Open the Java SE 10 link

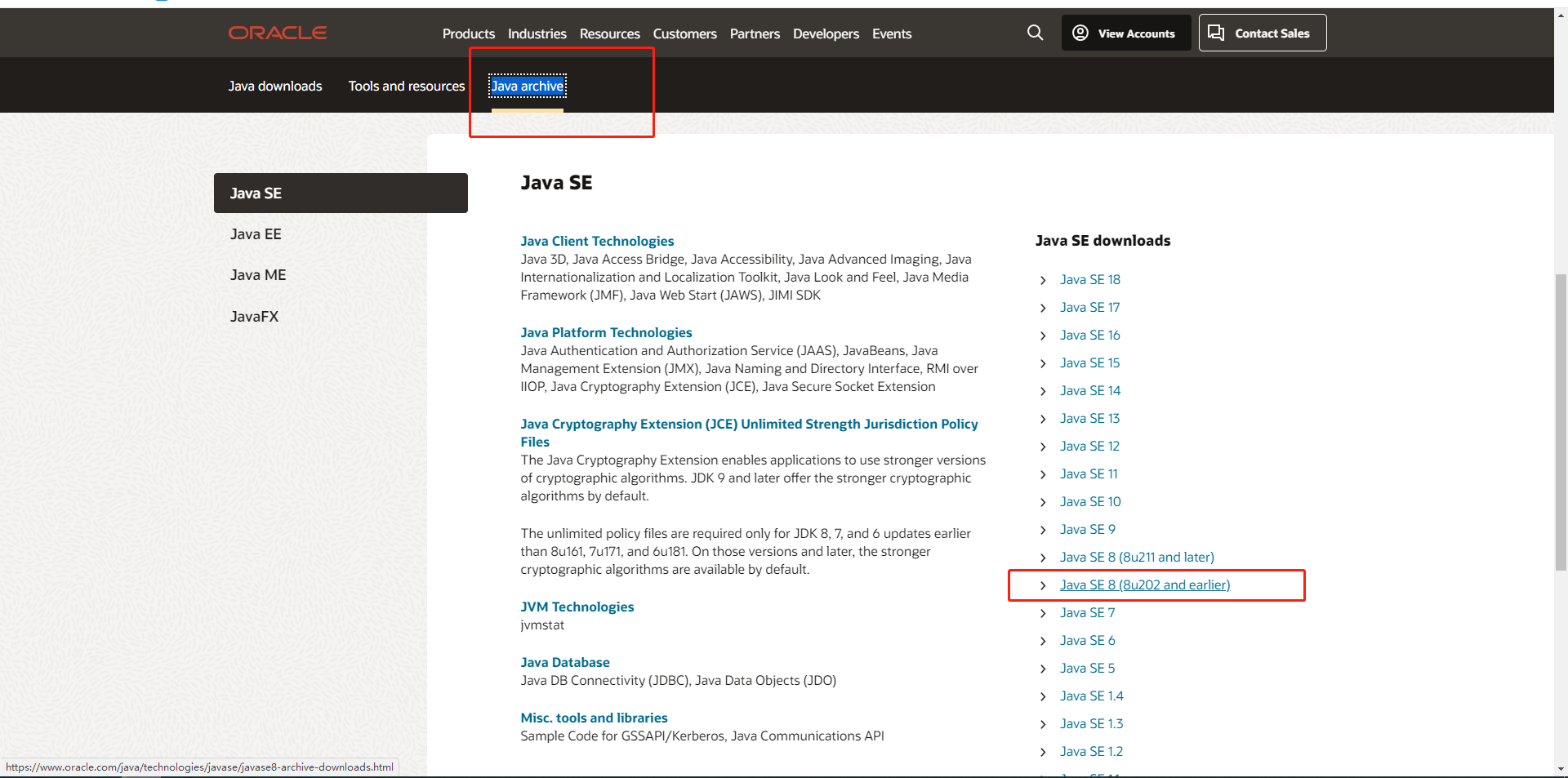[1090, 501]
